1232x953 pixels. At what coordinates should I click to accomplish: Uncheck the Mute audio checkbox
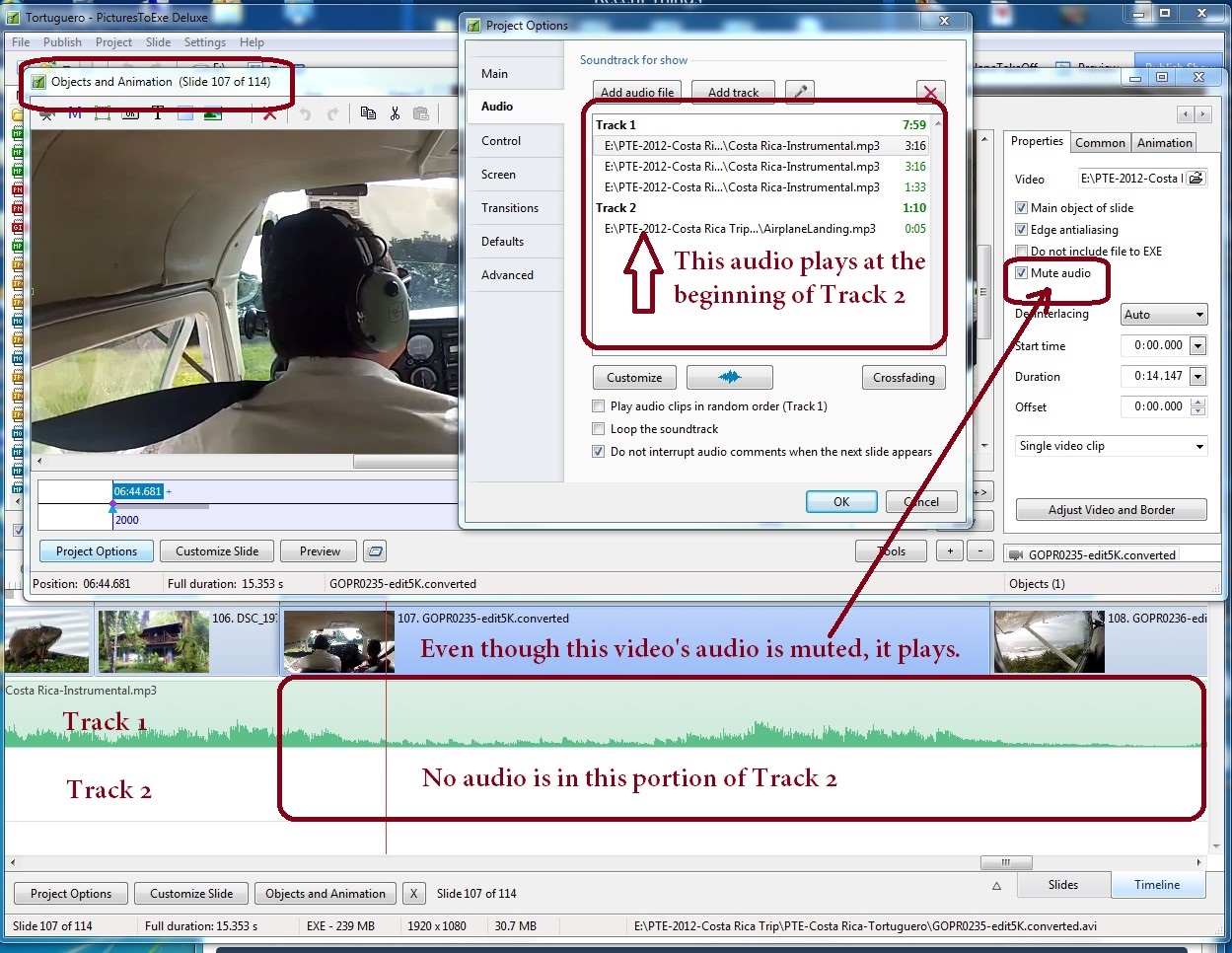click(x=1022, y=273)
